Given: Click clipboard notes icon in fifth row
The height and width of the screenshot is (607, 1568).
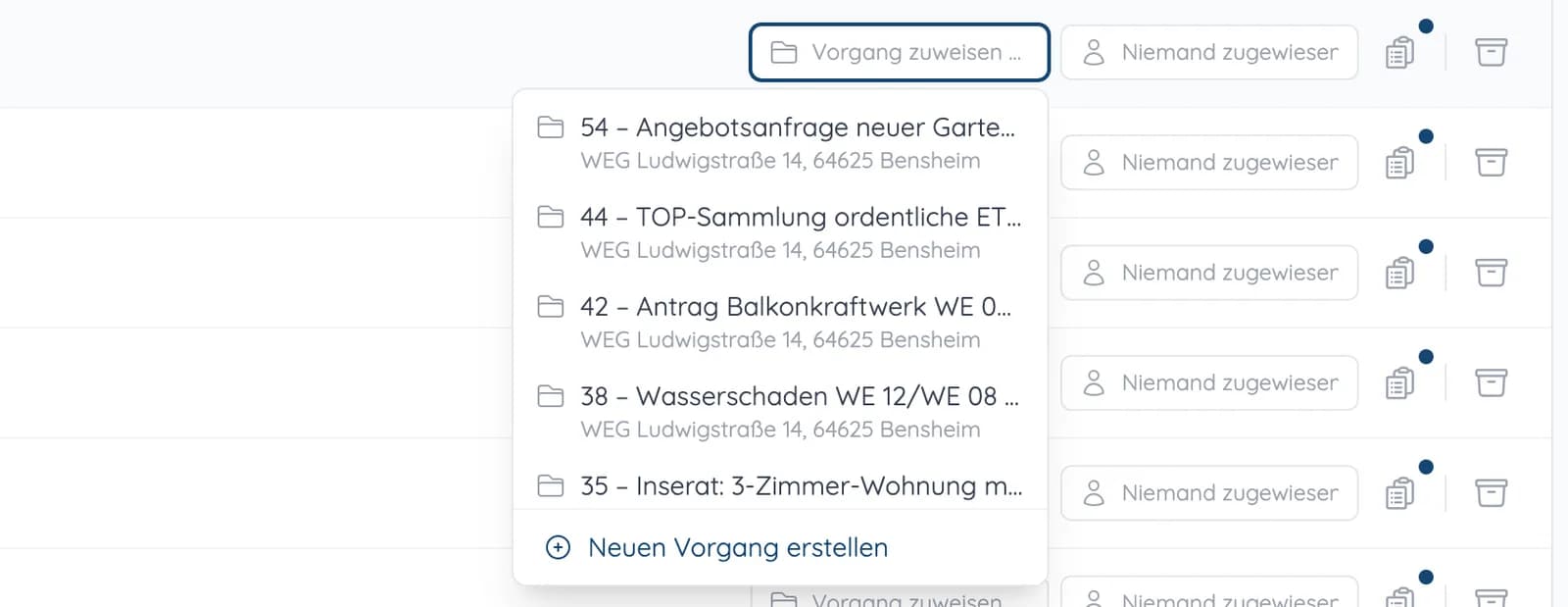Looking at the screenshot, I should point(1400,492).
